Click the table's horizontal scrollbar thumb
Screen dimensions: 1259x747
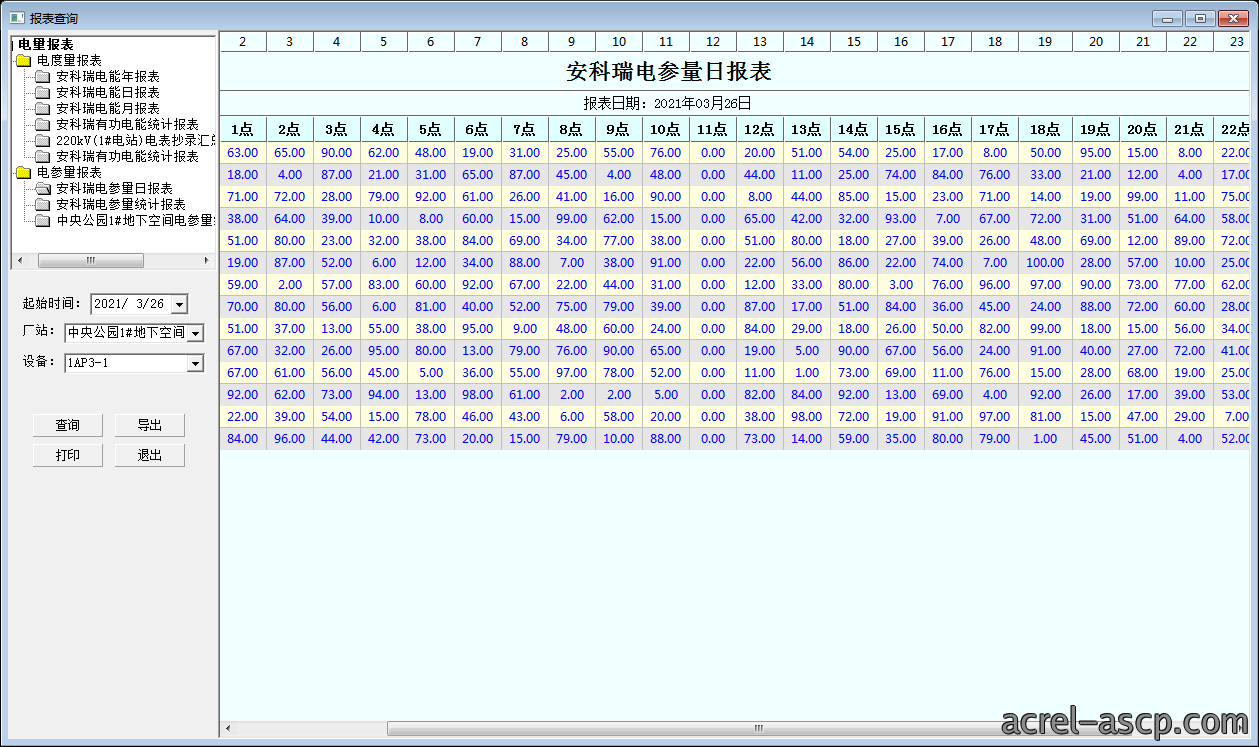pos(758,728)
